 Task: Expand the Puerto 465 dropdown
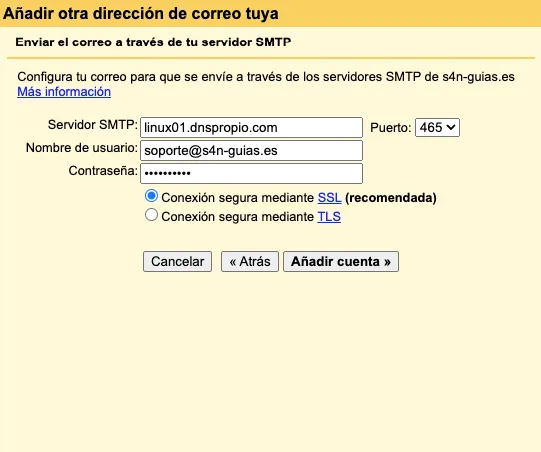click(437, 128)
